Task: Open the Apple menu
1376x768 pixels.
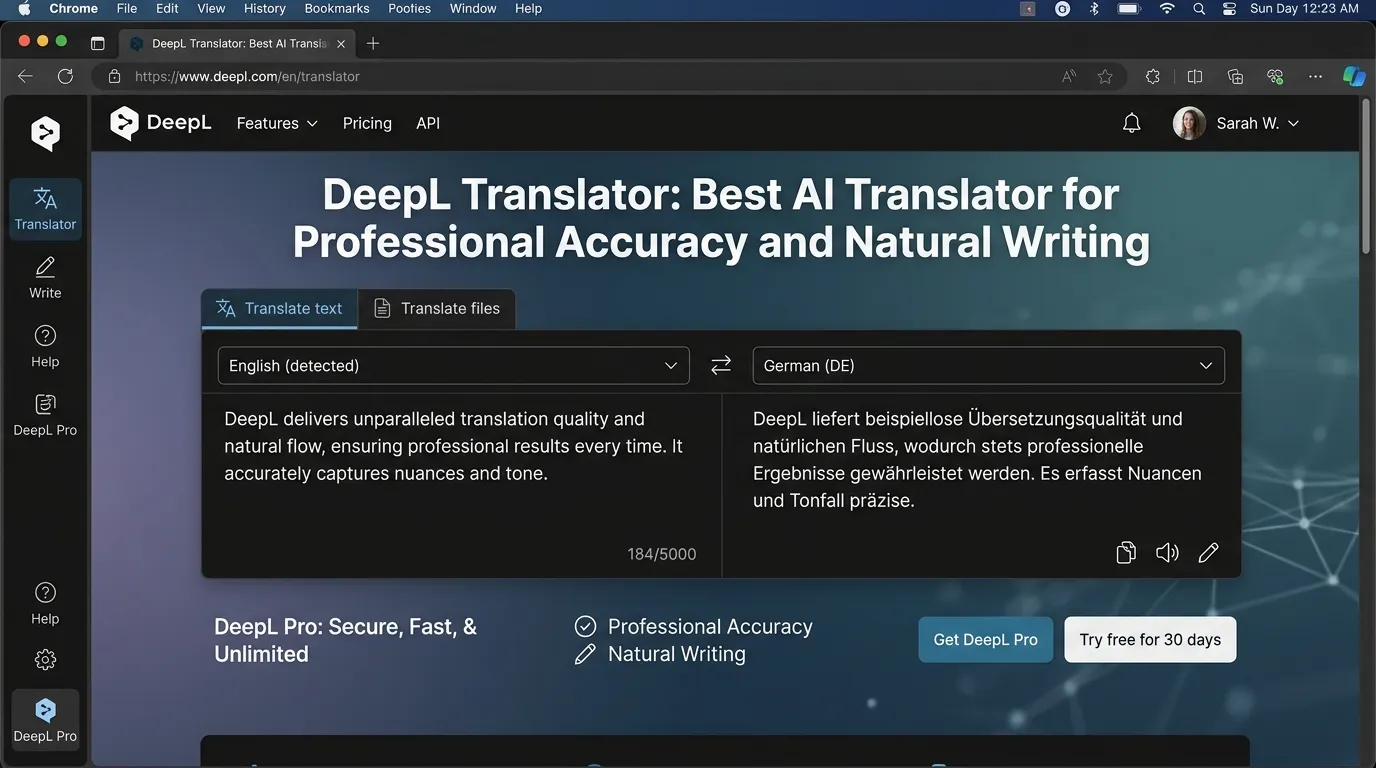Action: [x=25, y=9]
